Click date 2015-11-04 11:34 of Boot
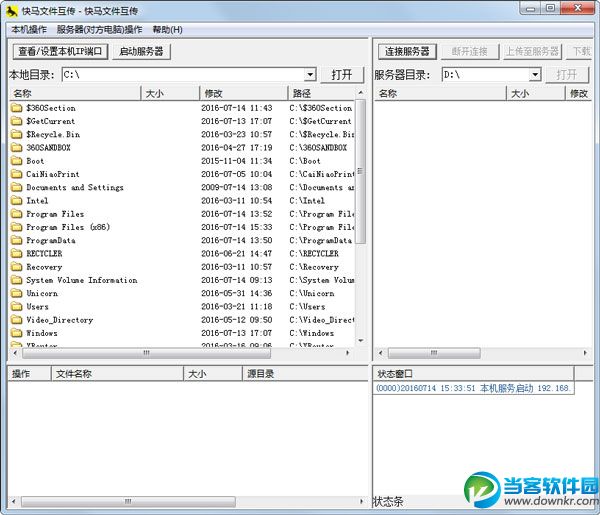 click(237, 161)
